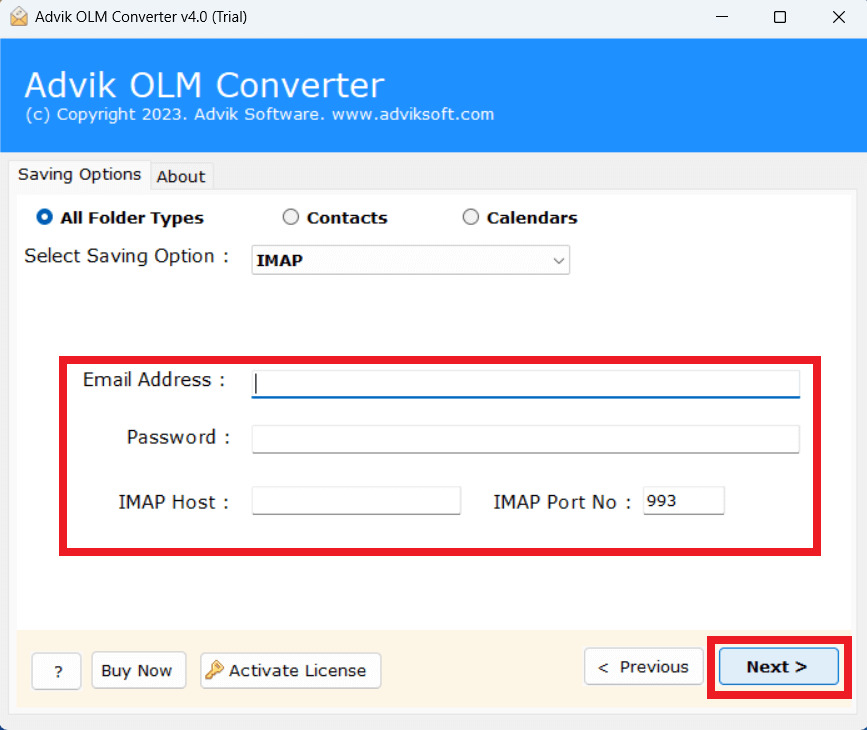Switch to the Saving Options tab
Viewport: 867px width, 730px height.
[x=80, y=175]
